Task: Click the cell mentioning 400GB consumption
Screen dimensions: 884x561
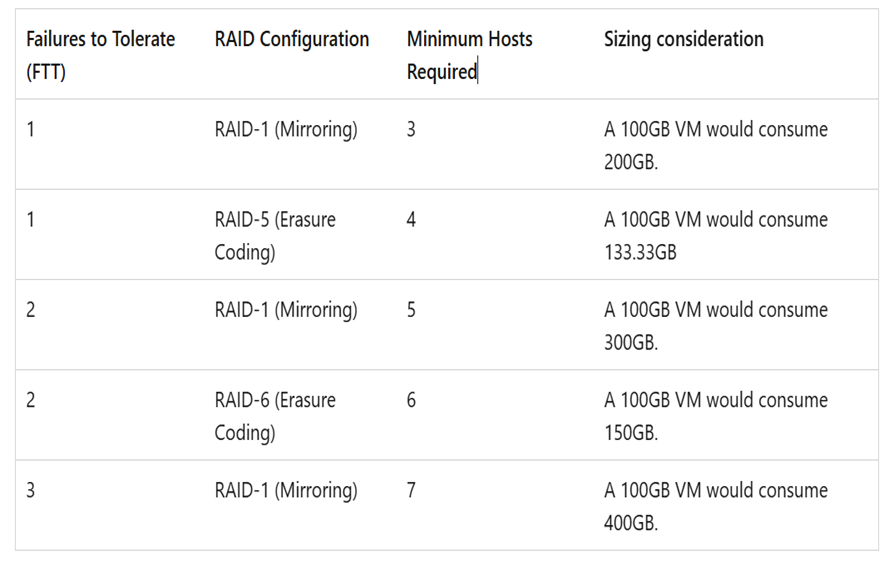Action: [x=715, y=505]
